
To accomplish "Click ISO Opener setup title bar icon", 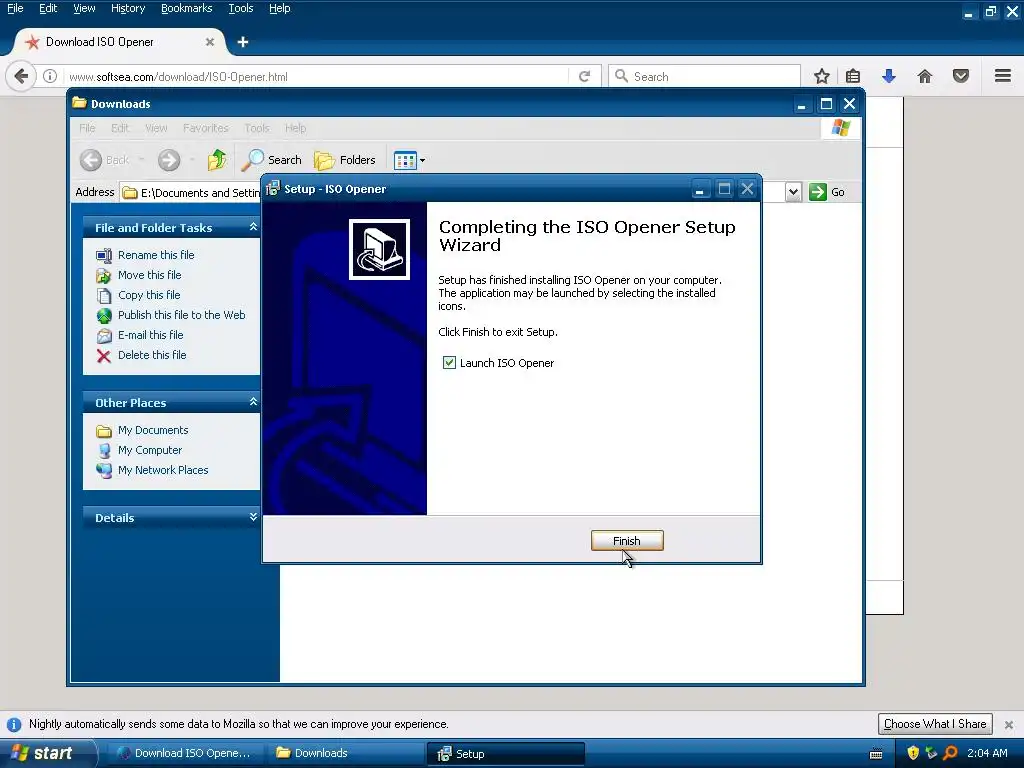I will coord(272,188).
